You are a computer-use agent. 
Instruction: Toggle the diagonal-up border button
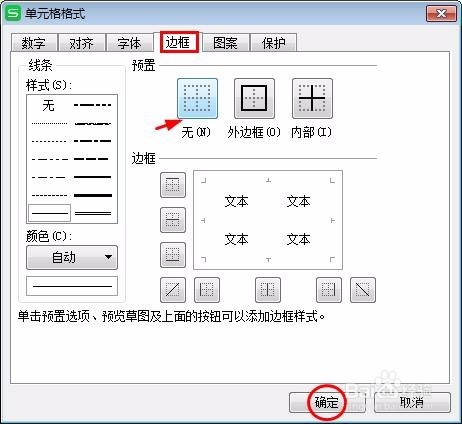173,290
